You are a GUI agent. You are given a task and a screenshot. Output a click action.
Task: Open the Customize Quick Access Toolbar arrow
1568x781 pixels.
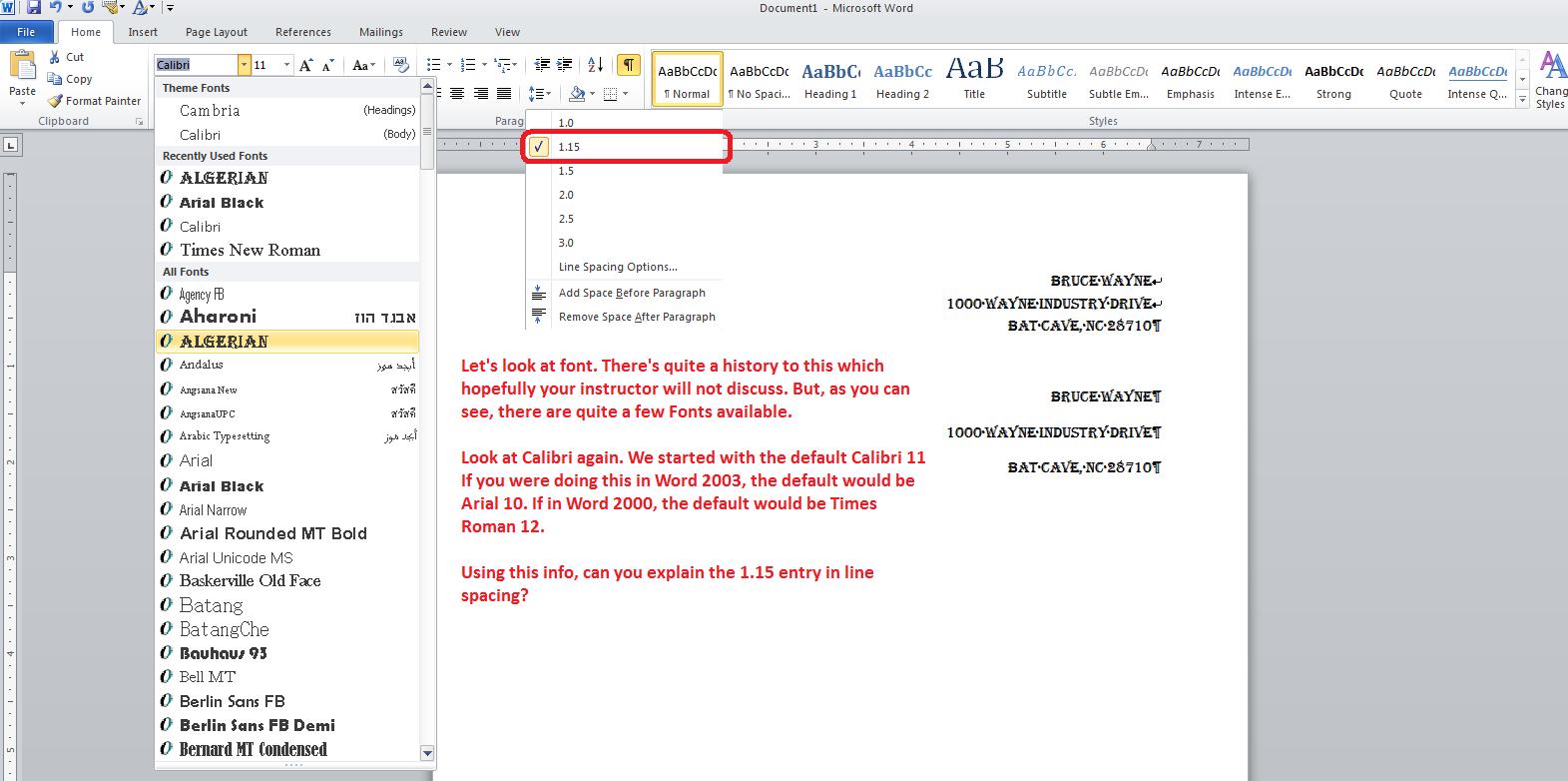tap(171, 8)
